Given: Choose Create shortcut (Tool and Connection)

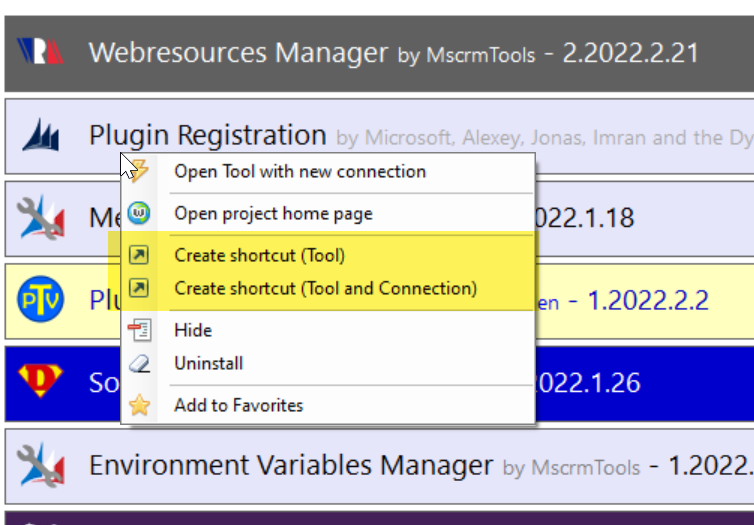Looking at the screenshot, I should [x=325, y=289].
